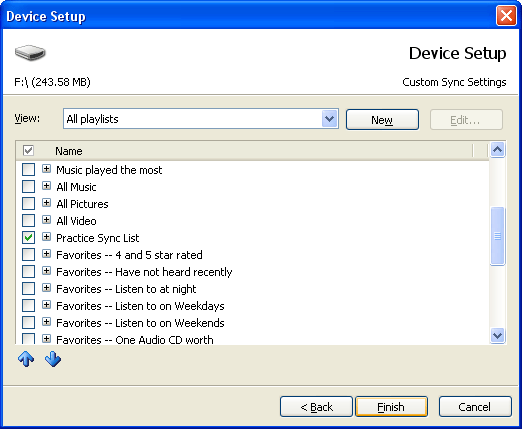Click the New playlist button
Image resolution: width=522 pixels, height=429 pixels.
(x=382, y=120)
